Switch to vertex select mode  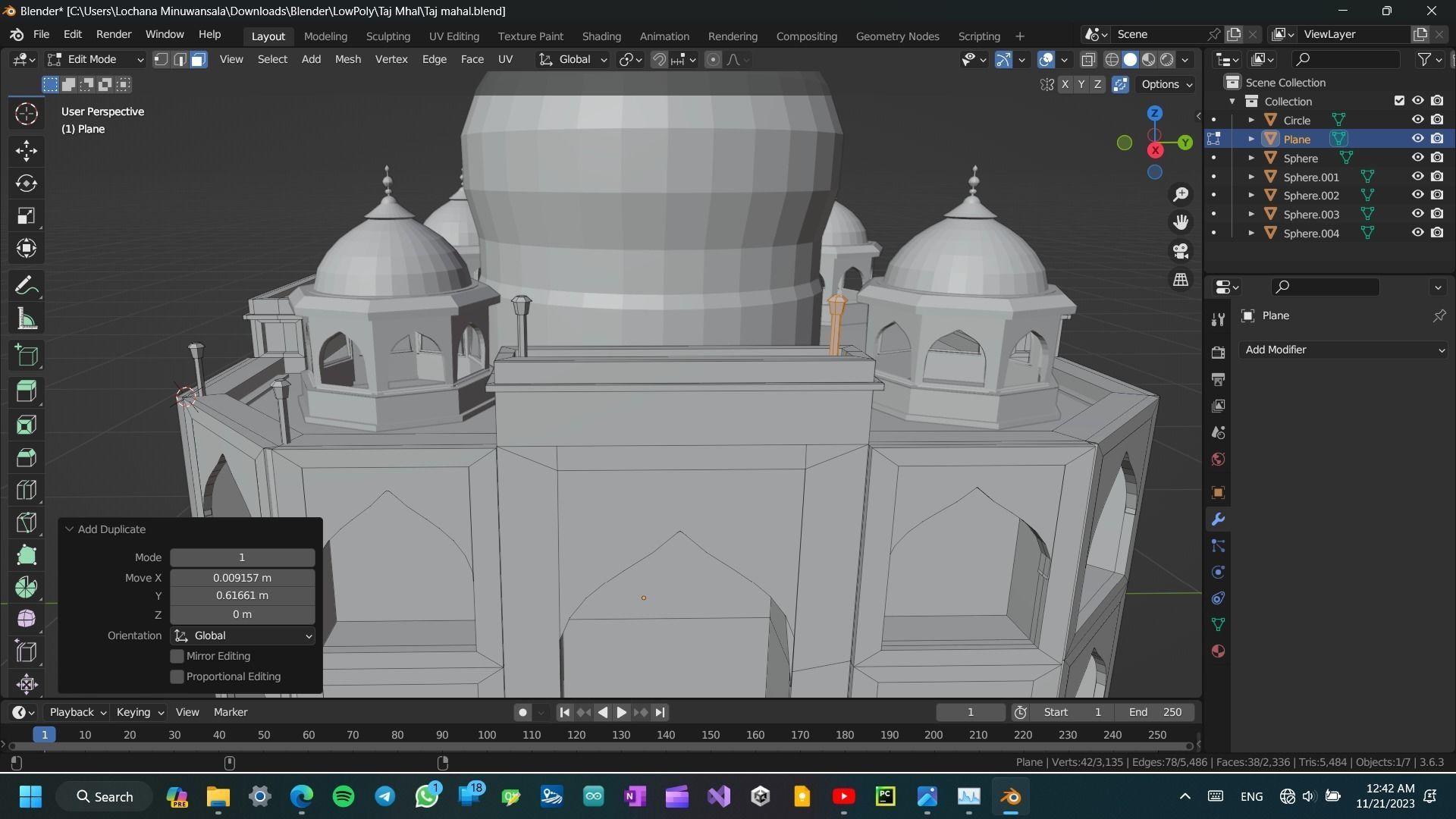tap(161, 59)
